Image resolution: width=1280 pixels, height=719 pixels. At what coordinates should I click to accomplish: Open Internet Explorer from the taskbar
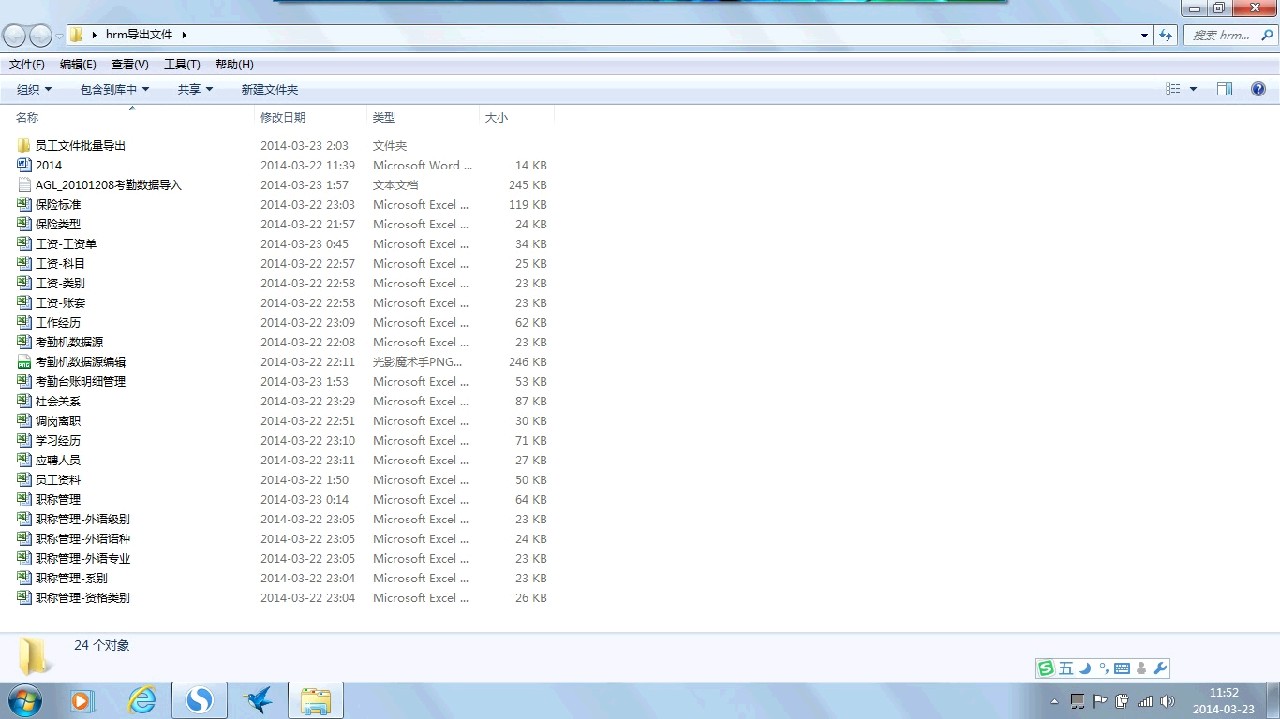click(x=142, y=701)
